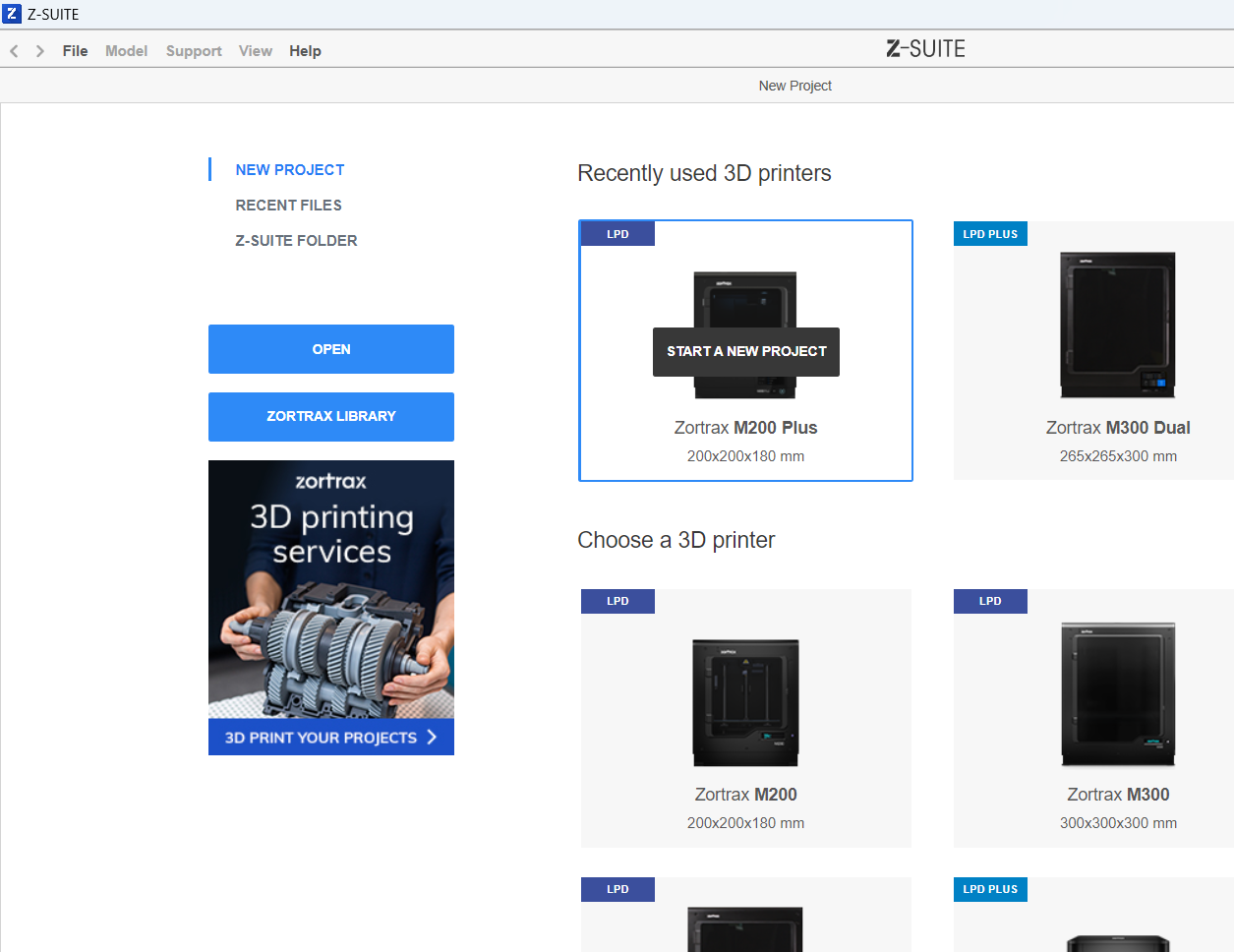Click LPD PLUS badge on M300 Dual card
The height and width of the screenshot is (952, 1234).
tap(990, 234)
